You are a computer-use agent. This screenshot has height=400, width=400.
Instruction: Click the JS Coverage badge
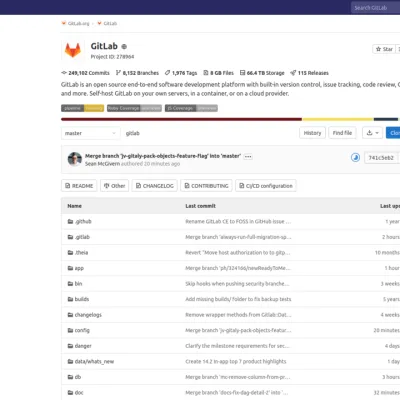191,108
